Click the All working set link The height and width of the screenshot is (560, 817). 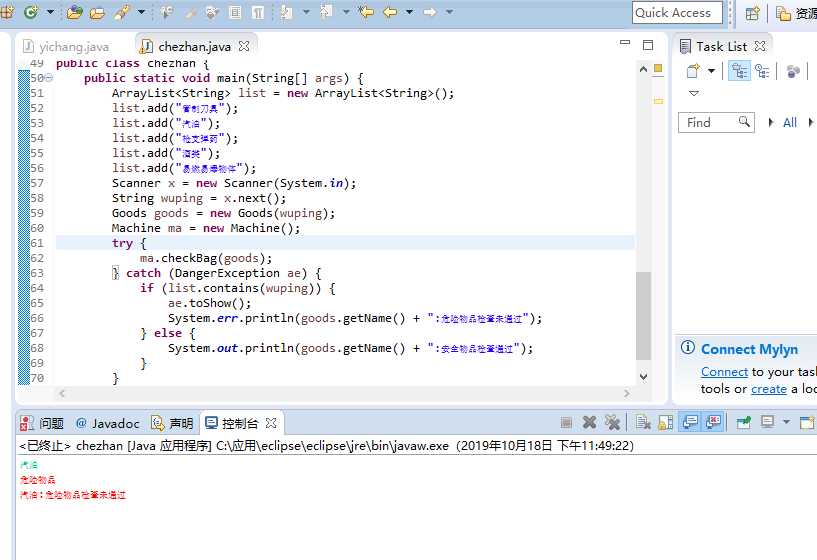coord(790,122)
